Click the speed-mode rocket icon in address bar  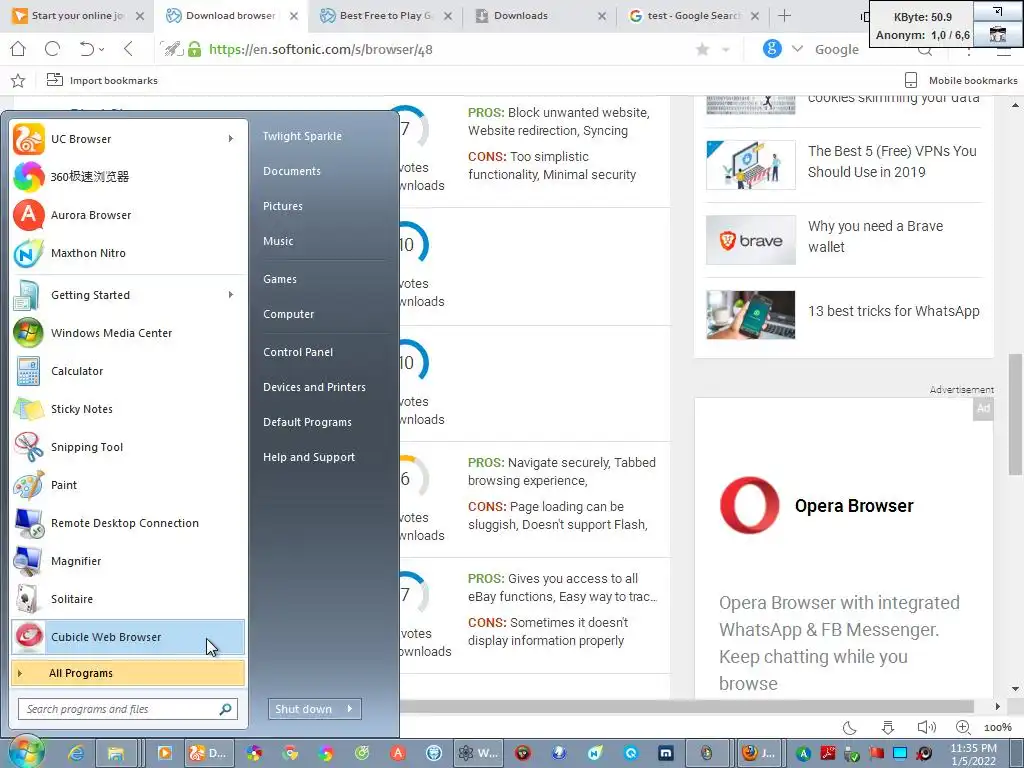tap(172, 49)
